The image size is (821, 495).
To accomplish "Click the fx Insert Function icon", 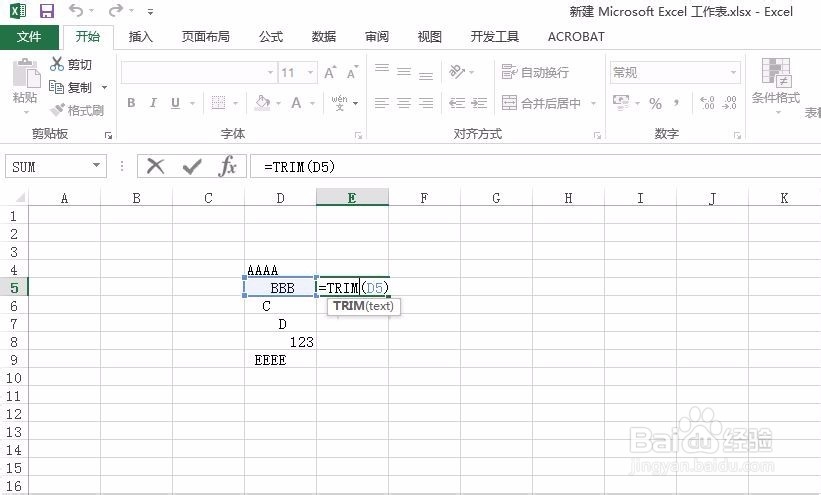I will (x=228, y=166).
